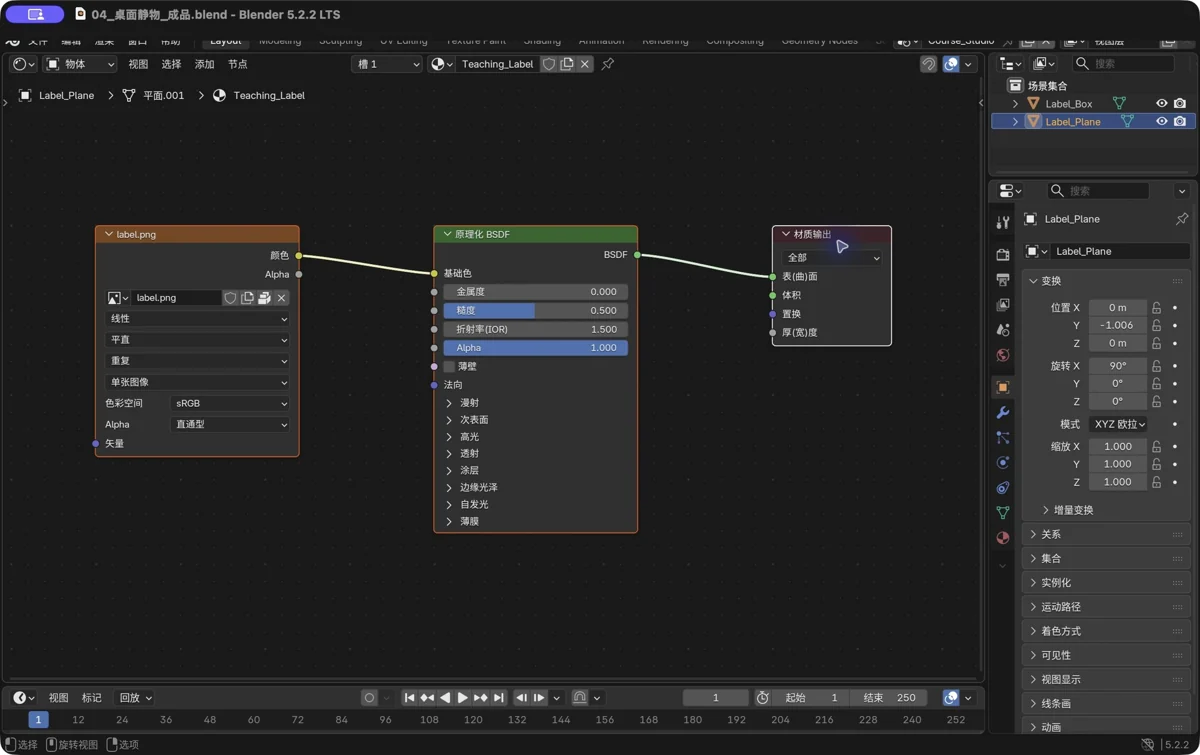Expand the 自发光 section of BSDF node
The width and height of the screenshot is (1200, 755).
(449, 505)
